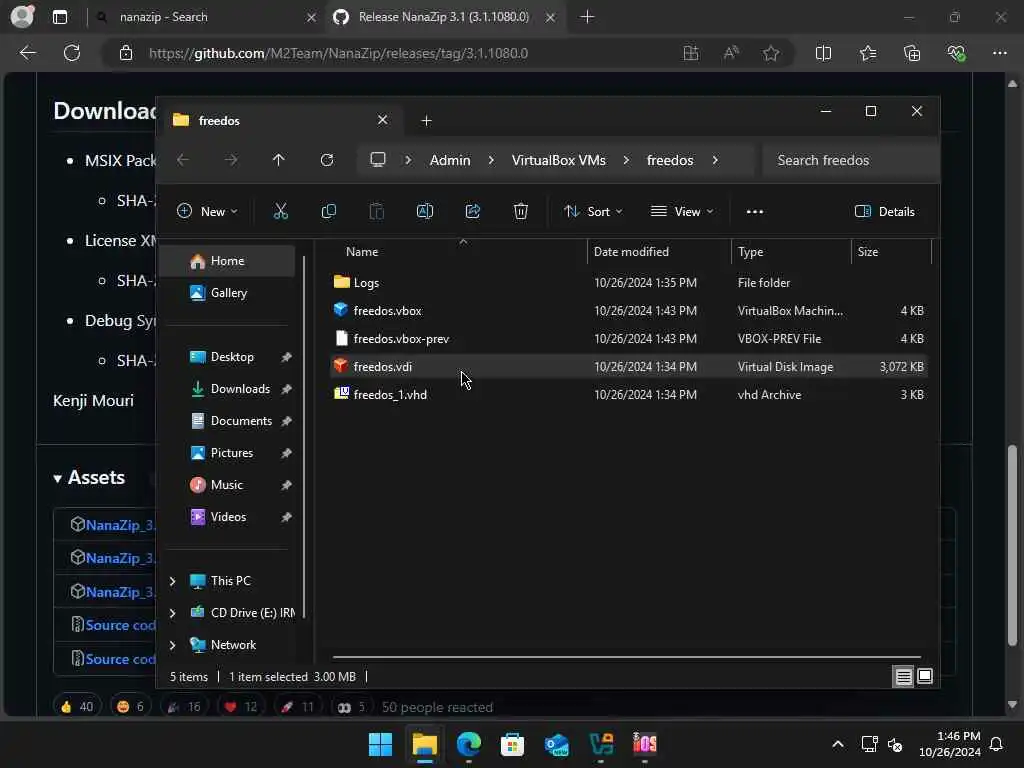Select the freedos.vdi file row
Viewport: 1024px width, 768px height.
pyautogui.click(x=628, y=367)
